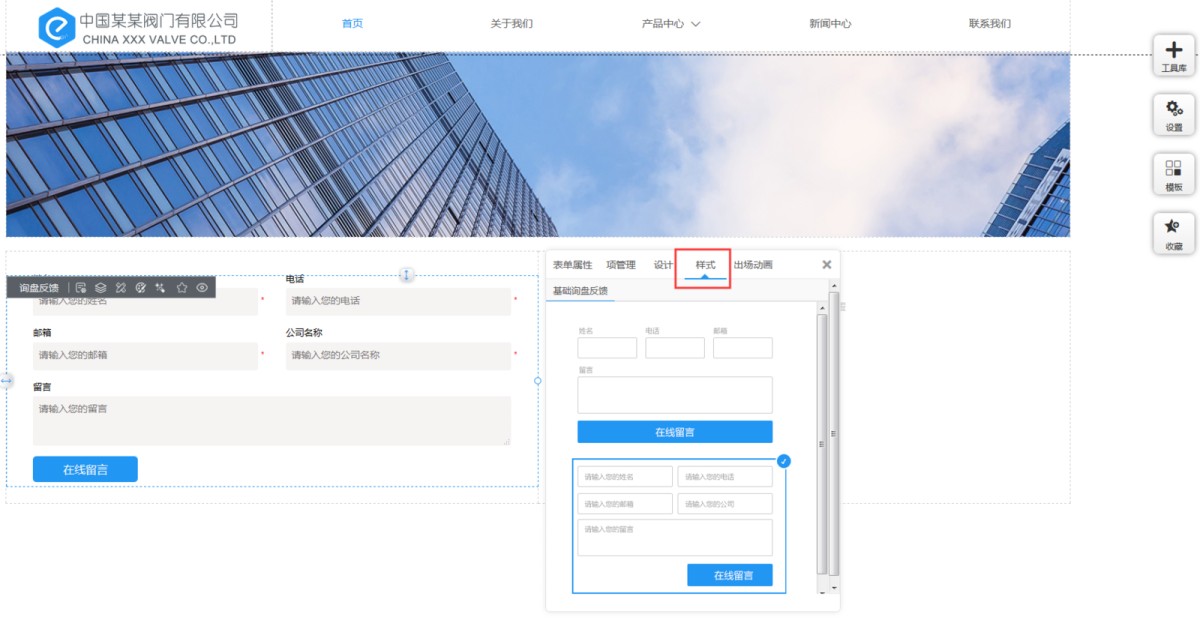Switch to the 设计 tab
This screenshot has height=626, width=1200.
pyautogui.click(x=663, y=265)
